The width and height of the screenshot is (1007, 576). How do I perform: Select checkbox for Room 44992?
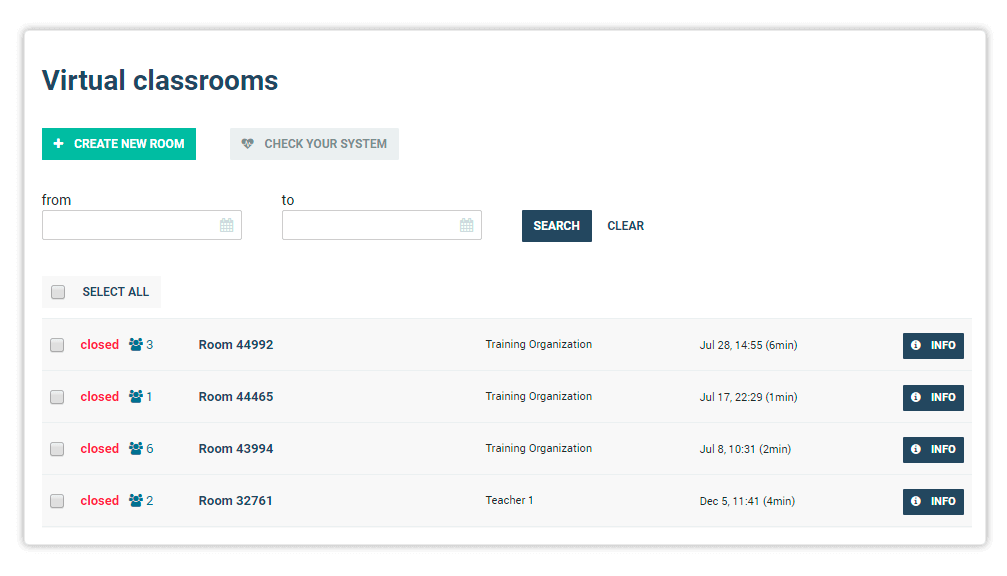57,345
